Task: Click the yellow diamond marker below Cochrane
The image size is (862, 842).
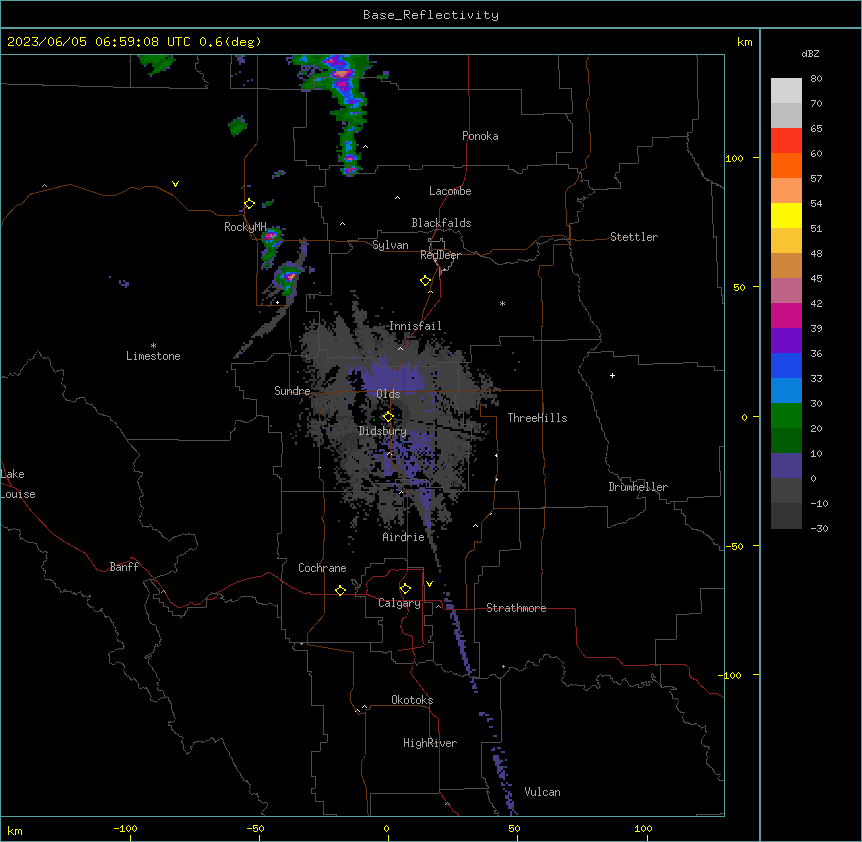Action: (340, 590)
